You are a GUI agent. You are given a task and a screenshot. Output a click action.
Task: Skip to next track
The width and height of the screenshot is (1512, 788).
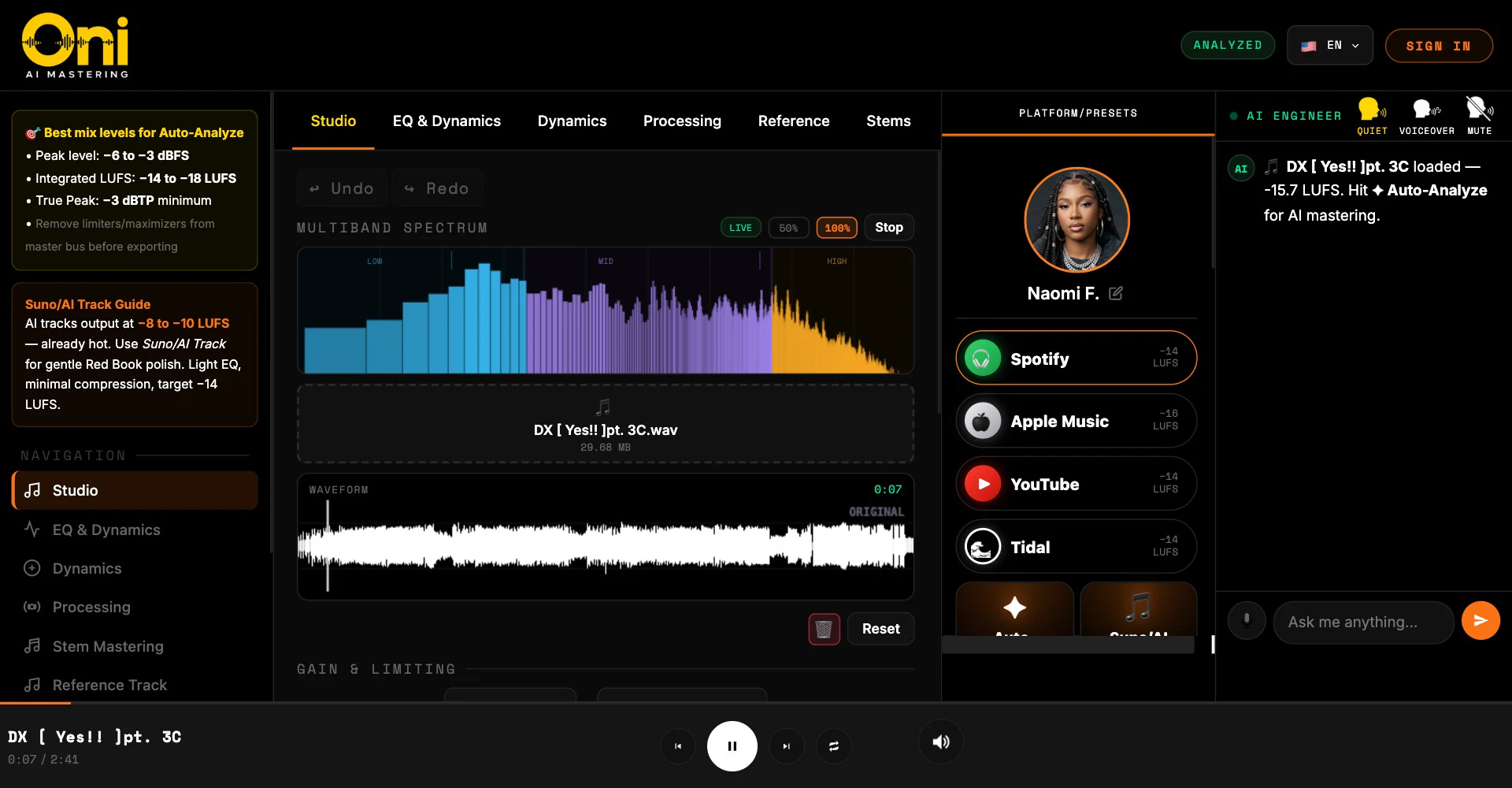pos(786,745)
